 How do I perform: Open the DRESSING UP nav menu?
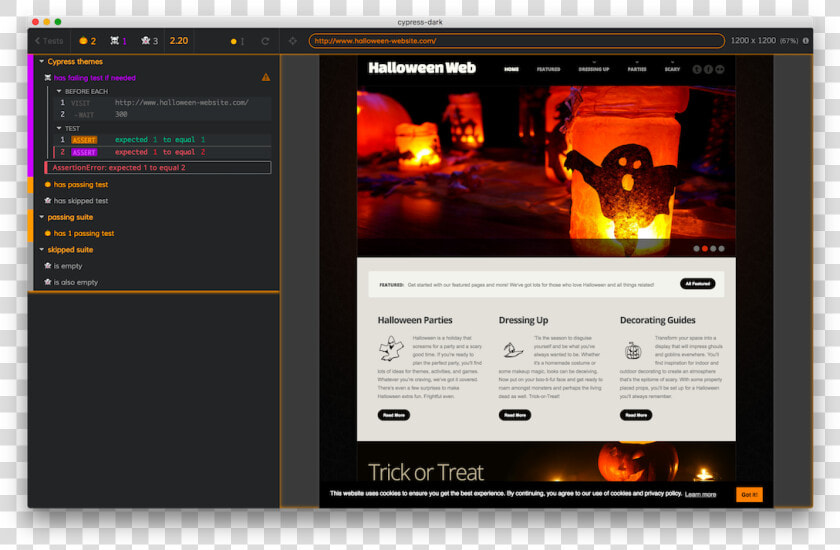[x=594, y=69]
